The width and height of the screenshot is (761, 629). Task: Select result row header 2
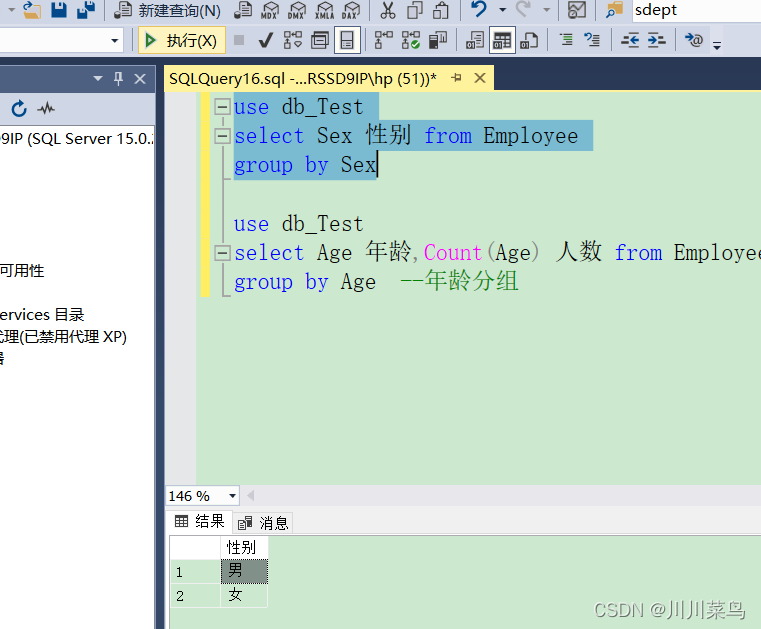(196, 596)
